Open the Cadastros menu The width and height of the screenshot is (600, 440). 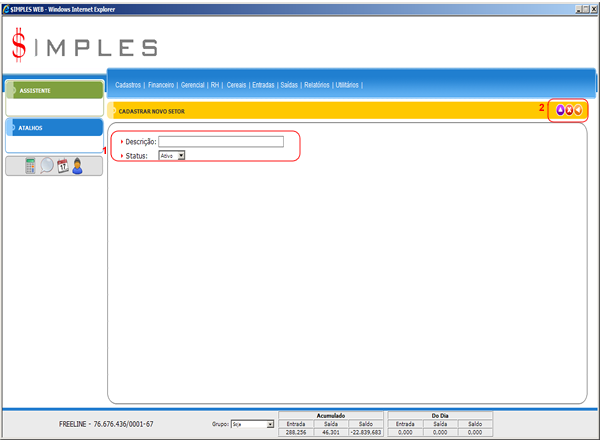click(128, 85)
